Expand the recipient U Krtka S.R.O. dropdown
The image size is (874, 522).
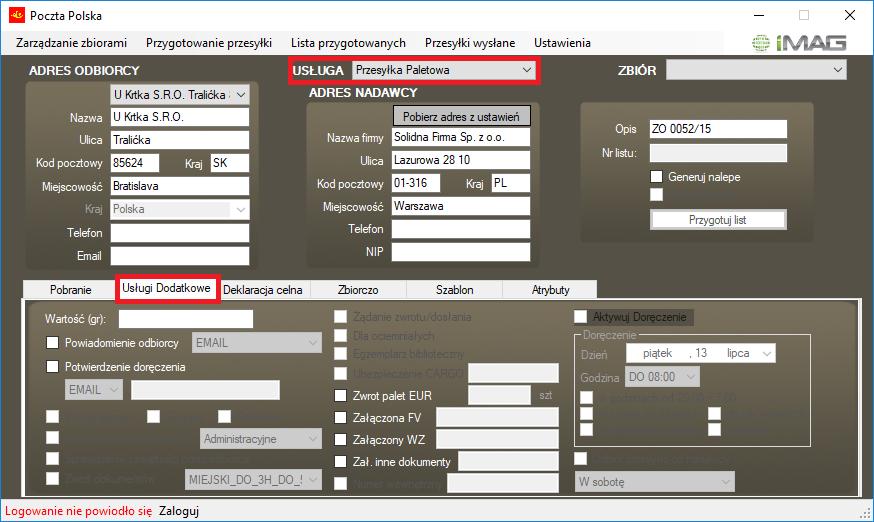point(241,95)
